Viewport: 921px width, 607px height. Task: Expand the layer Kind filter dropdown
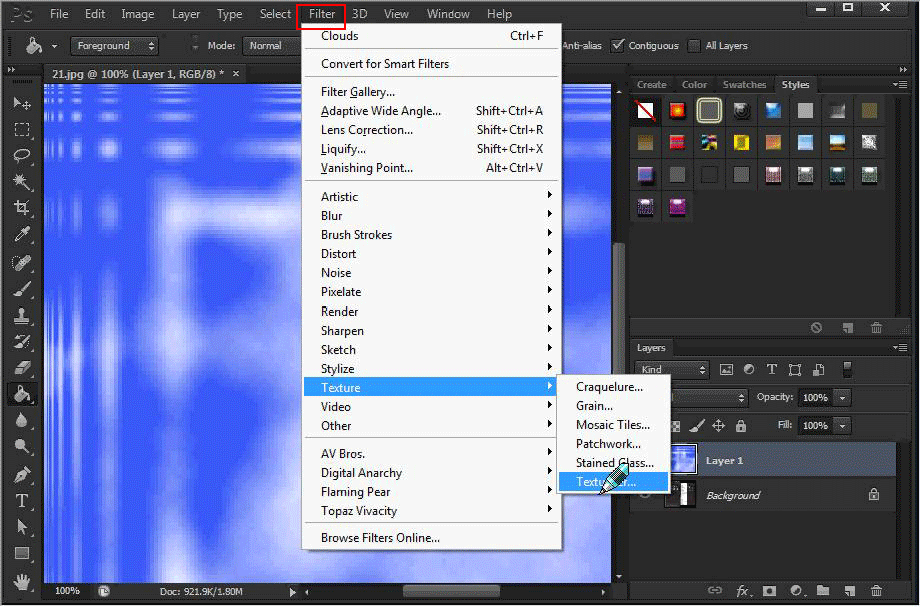pyautogui.click(x=672, y=370)
